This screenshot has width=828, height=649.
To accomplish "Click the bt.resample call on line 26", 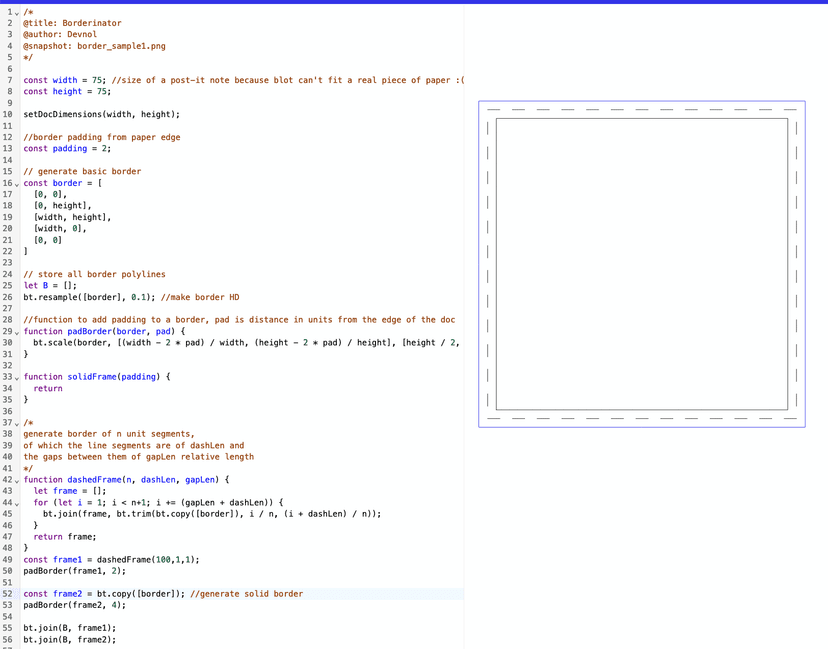I will pyautogui.click(x=52, y=297).
